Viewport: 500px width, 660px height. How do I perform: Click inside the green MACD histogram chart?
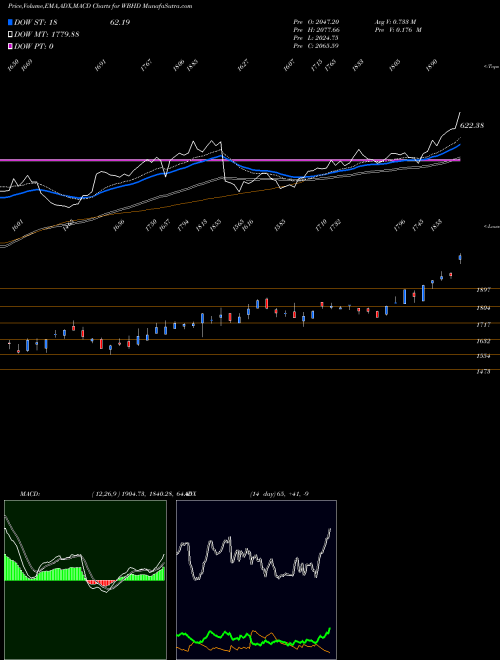click(85, 580)
